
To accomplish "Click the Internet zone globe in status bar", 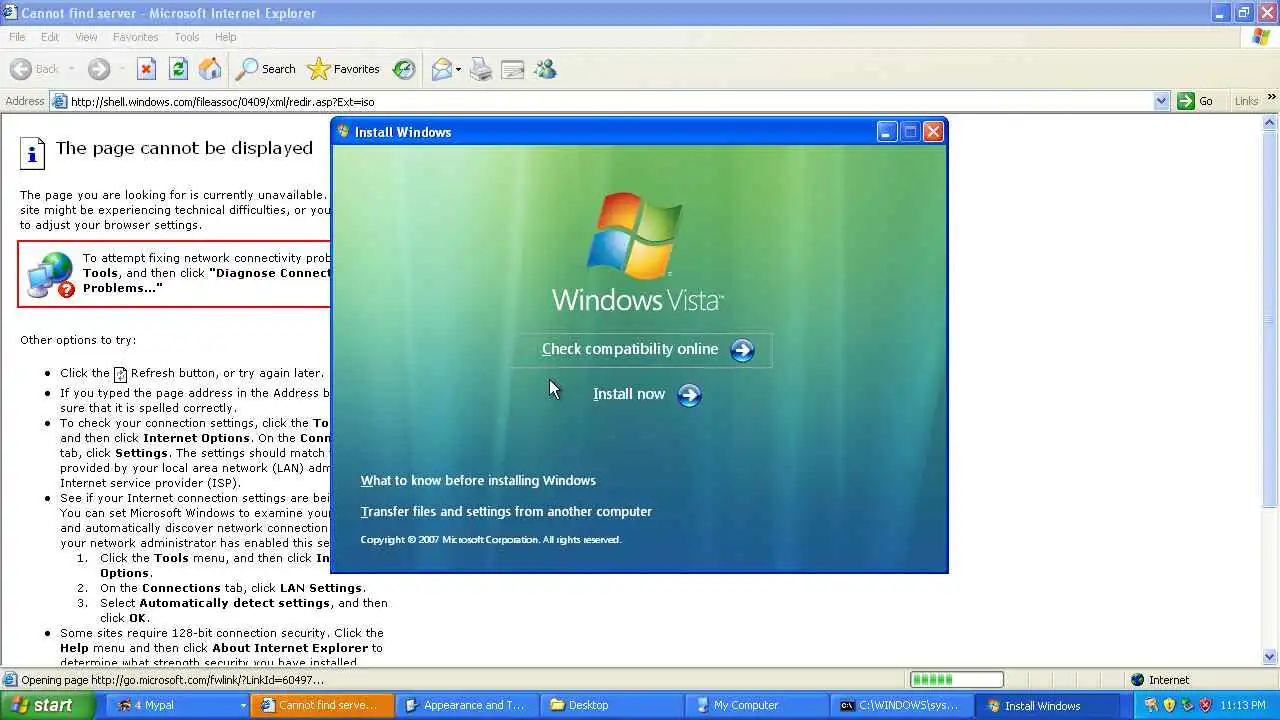I will [x=1138, y=680].
